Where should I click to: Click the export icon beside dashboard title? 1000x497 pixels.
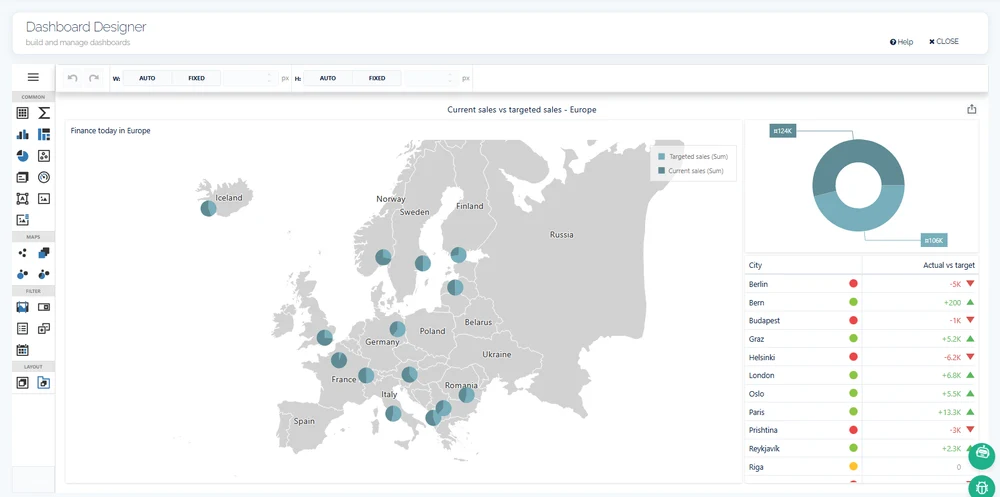[971, 109]
